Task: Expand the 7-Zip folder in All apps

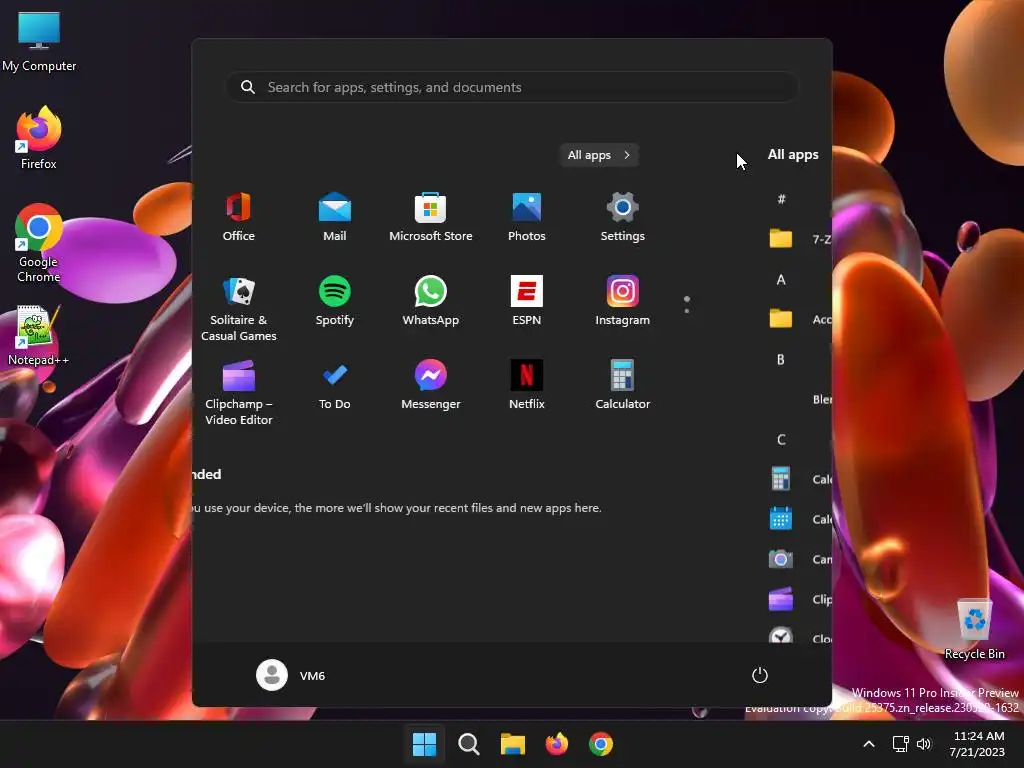Action: 799,239
